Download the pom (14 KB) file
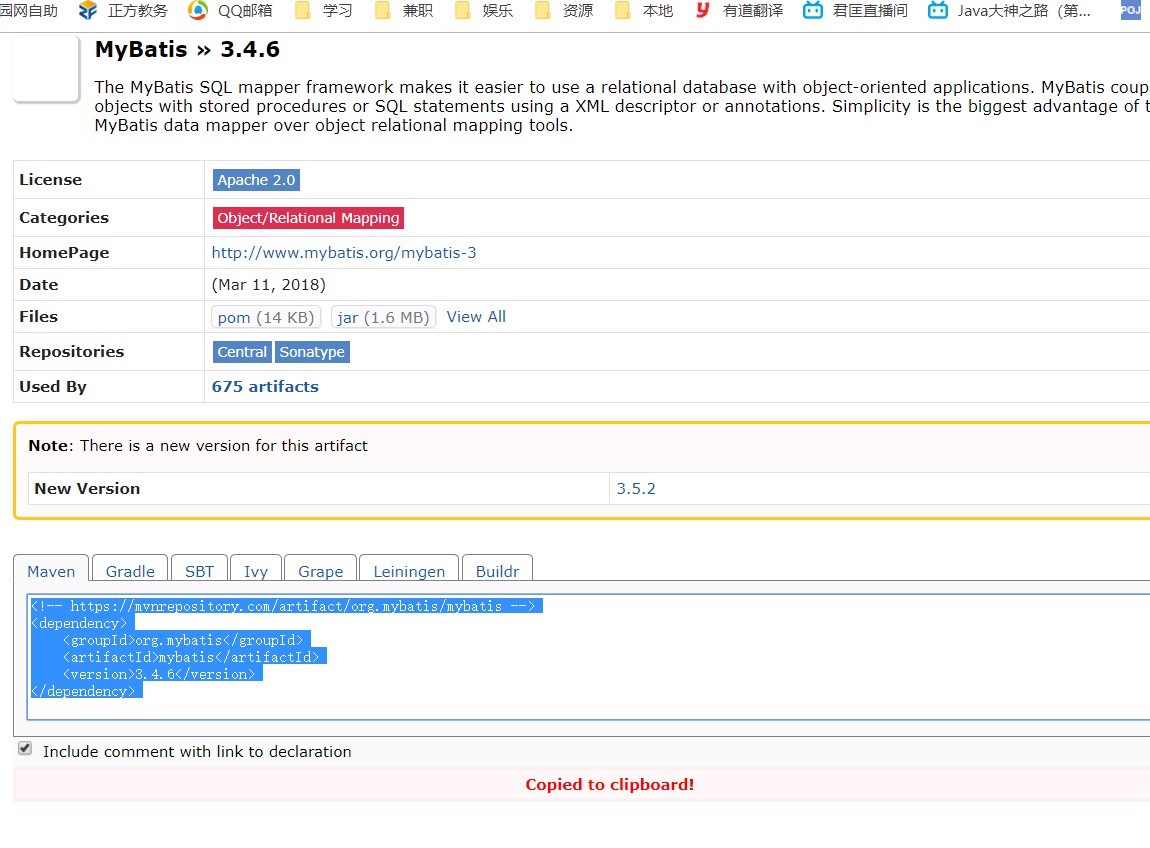 pos(265,318)
